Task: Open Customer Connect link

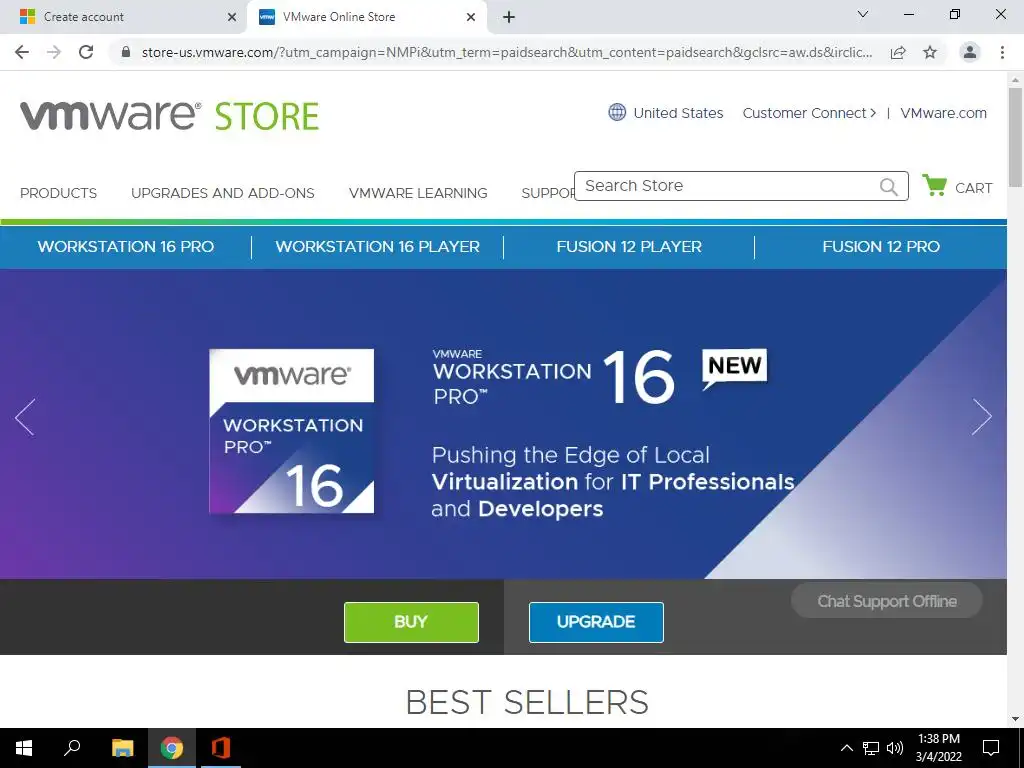Action: point(809,113)
